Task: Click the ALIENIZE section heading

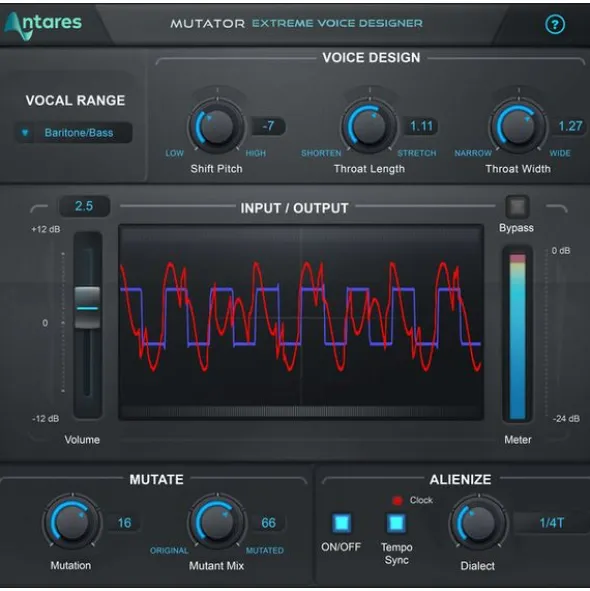Action: click(x=460, y=479)
